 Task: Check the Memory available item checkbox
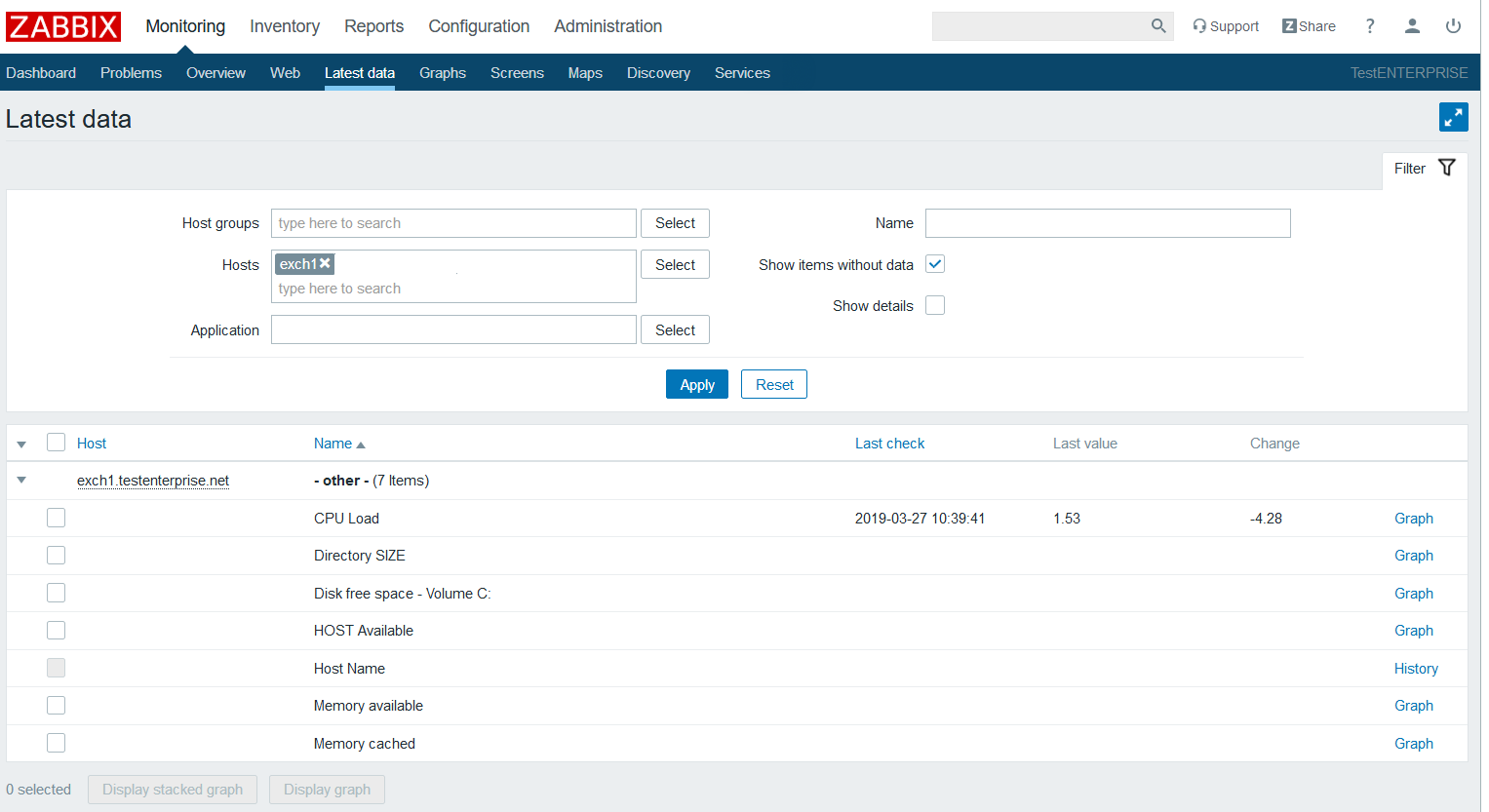(x=57, y=705)
